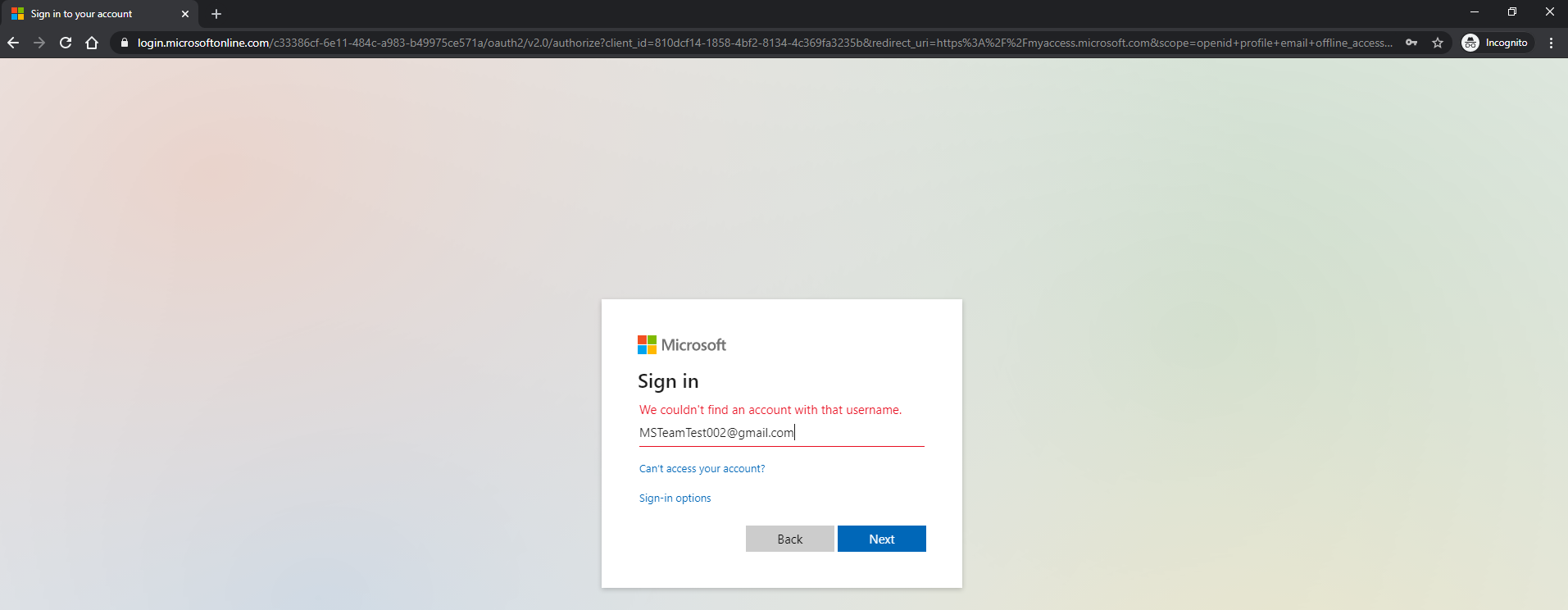The width and height of the screenshot is (1568, 610).
Task: Click the browser forward arrow
Action: point(39,43)
